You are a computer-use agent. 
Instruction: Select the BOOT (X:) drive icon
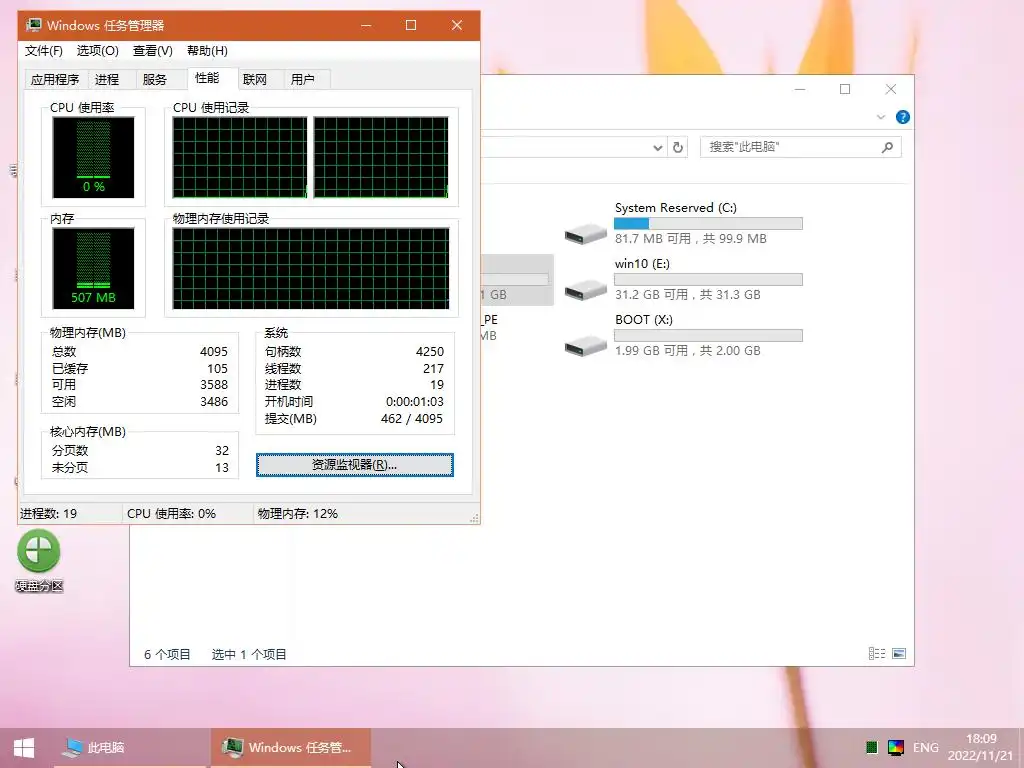(586, 345)
